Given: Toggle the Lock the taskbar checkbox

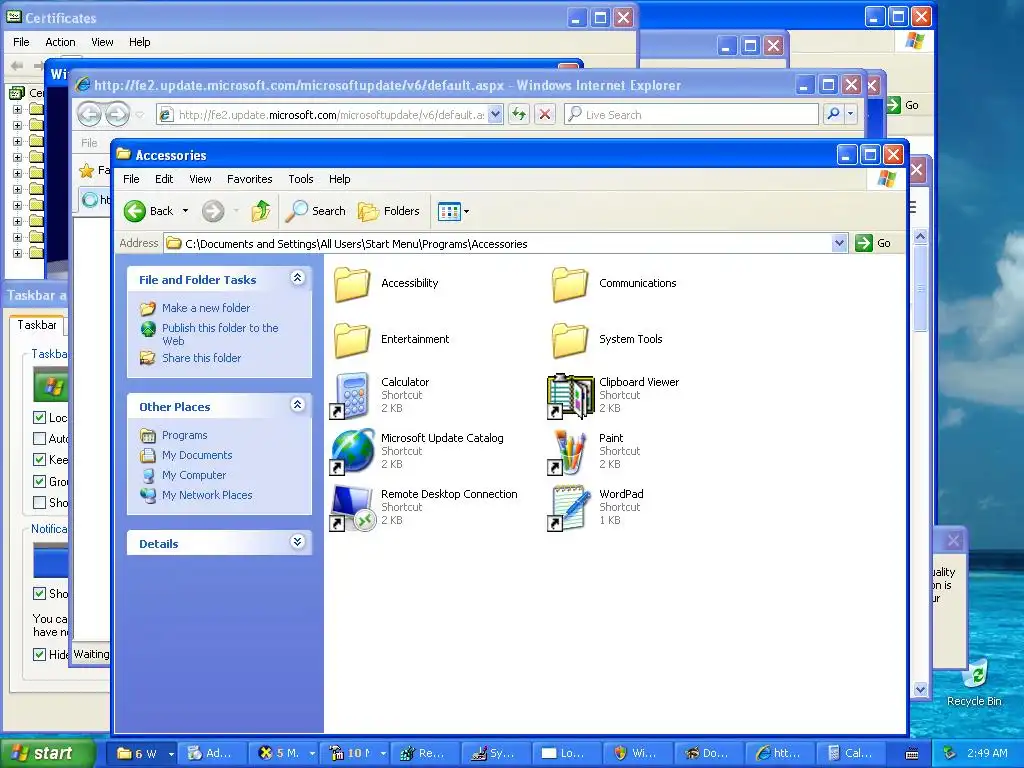Looking at the screenshot, I should click(x=39, y=417).
